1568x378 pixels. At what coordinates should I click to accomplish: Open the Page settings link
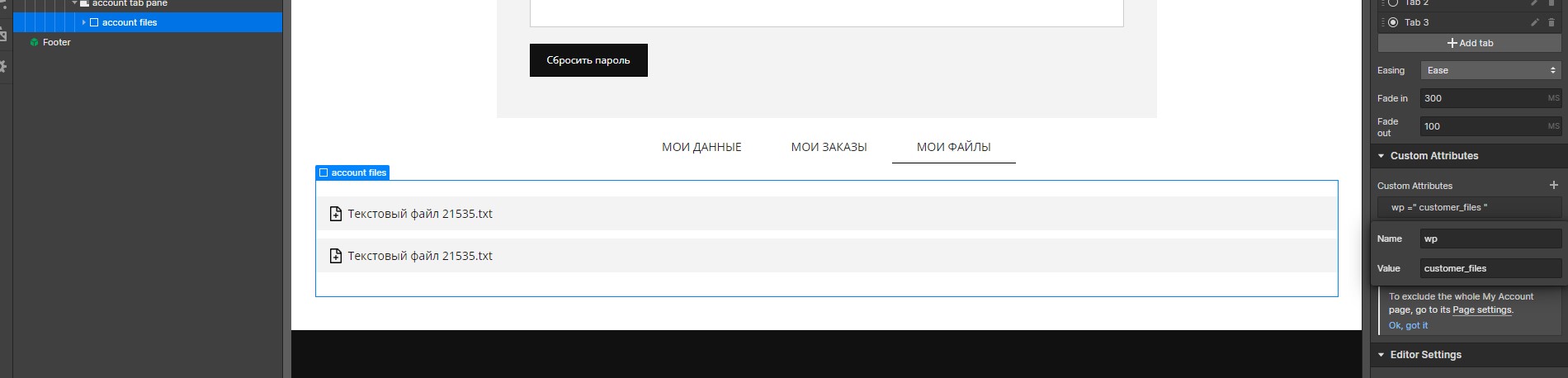pos(1482,309)
